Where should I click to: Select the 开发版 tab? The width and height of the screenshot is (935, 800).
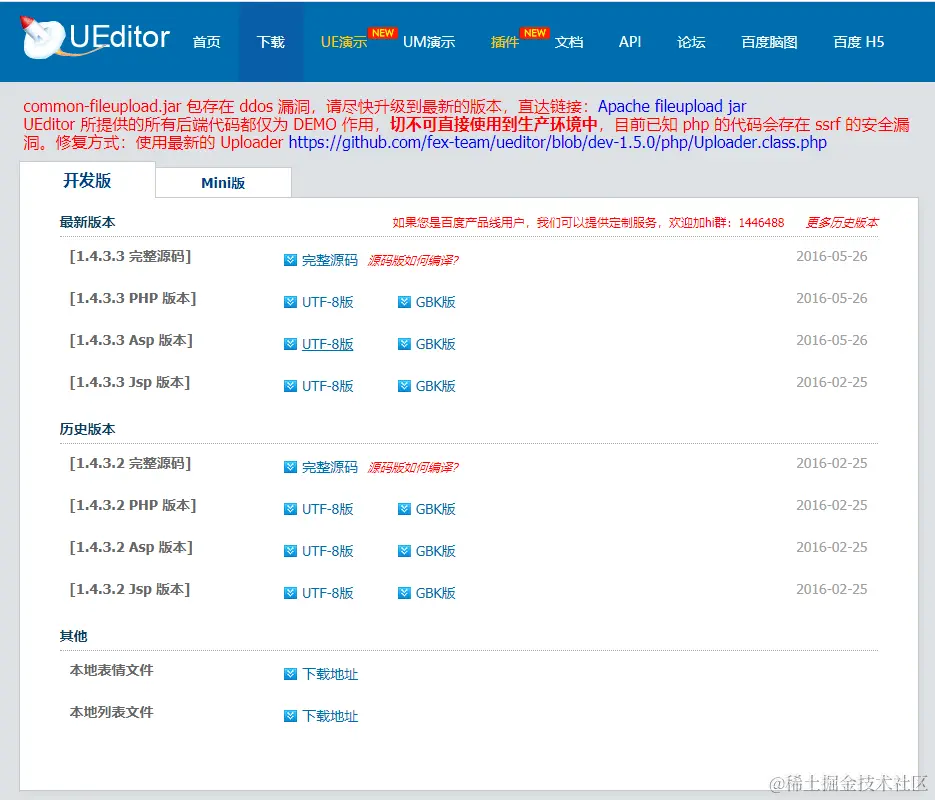click(87, 182)
